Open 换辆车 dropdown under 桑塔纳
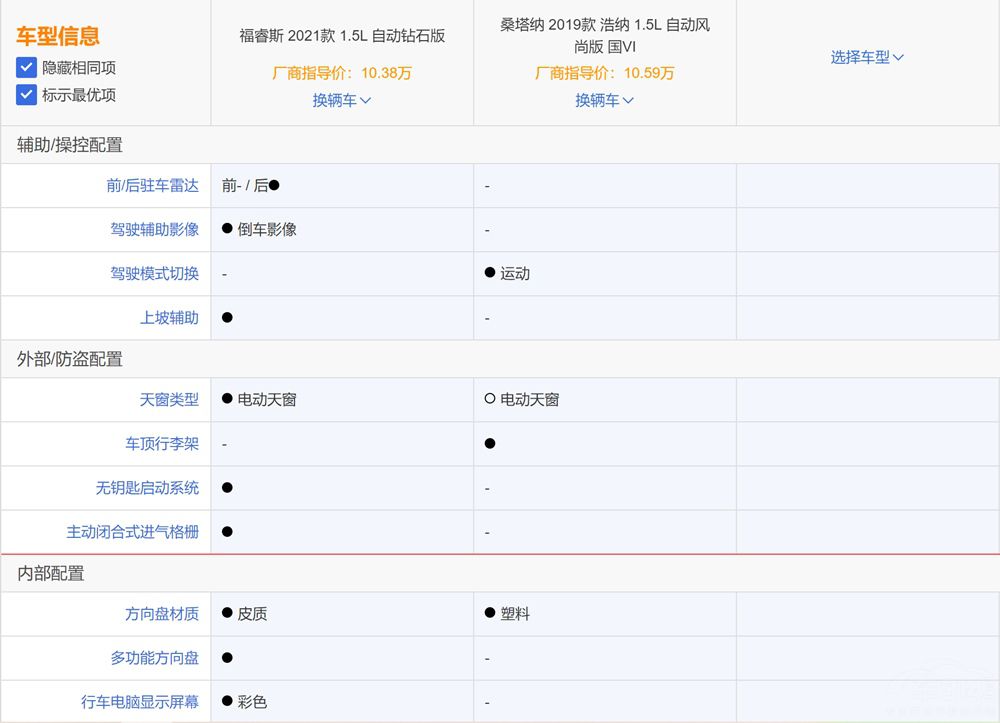 click(604, 100)
